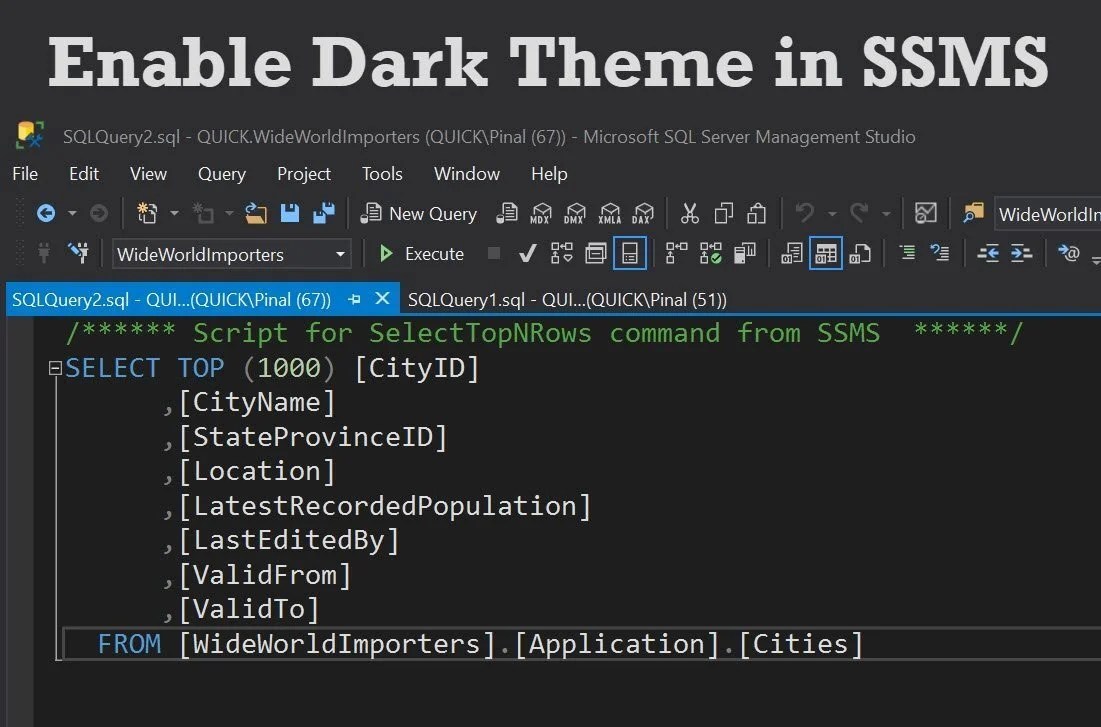1101x727 pixels.
Task: Click the Find in Files folder icon
Action: 973,213
